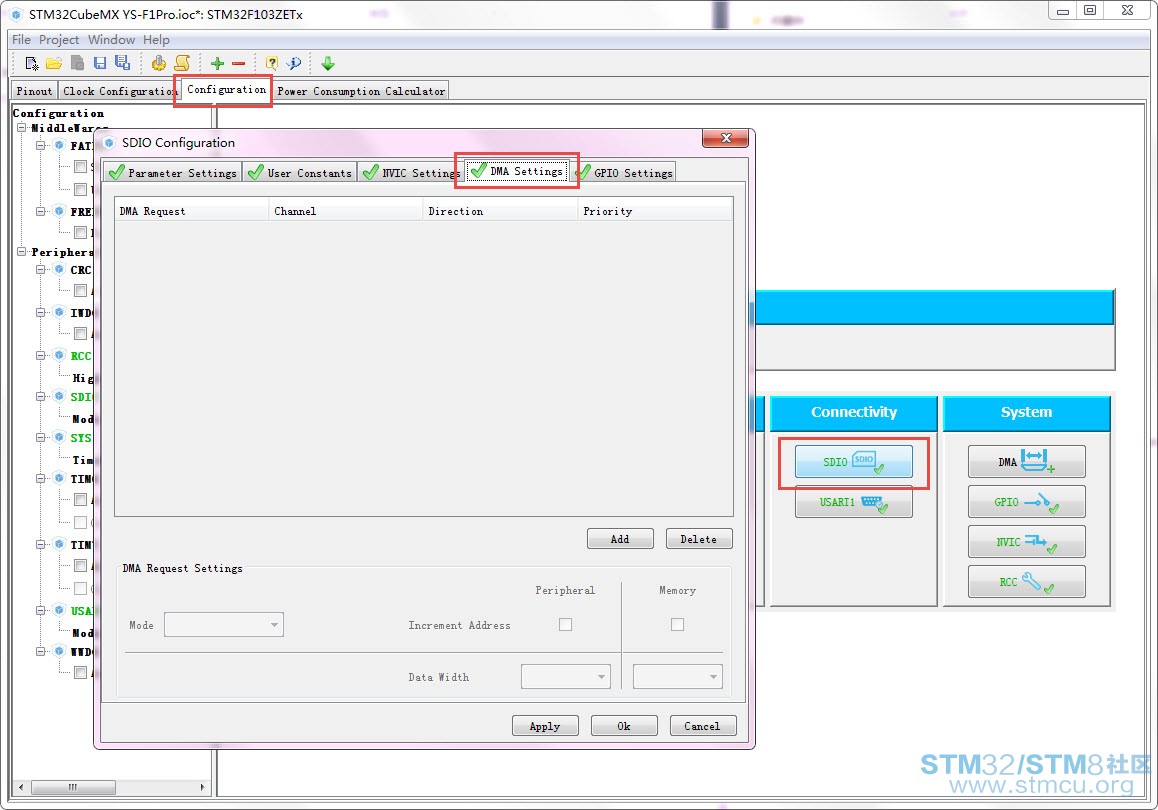Click the cube icon beside CRC node

tap(59, 270)
